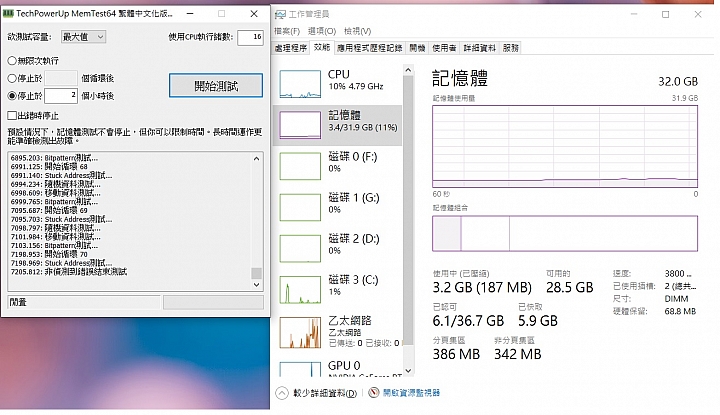Switch to the Users tab
The width and height of the screenshot is (720, 415).
pos(444,48)
